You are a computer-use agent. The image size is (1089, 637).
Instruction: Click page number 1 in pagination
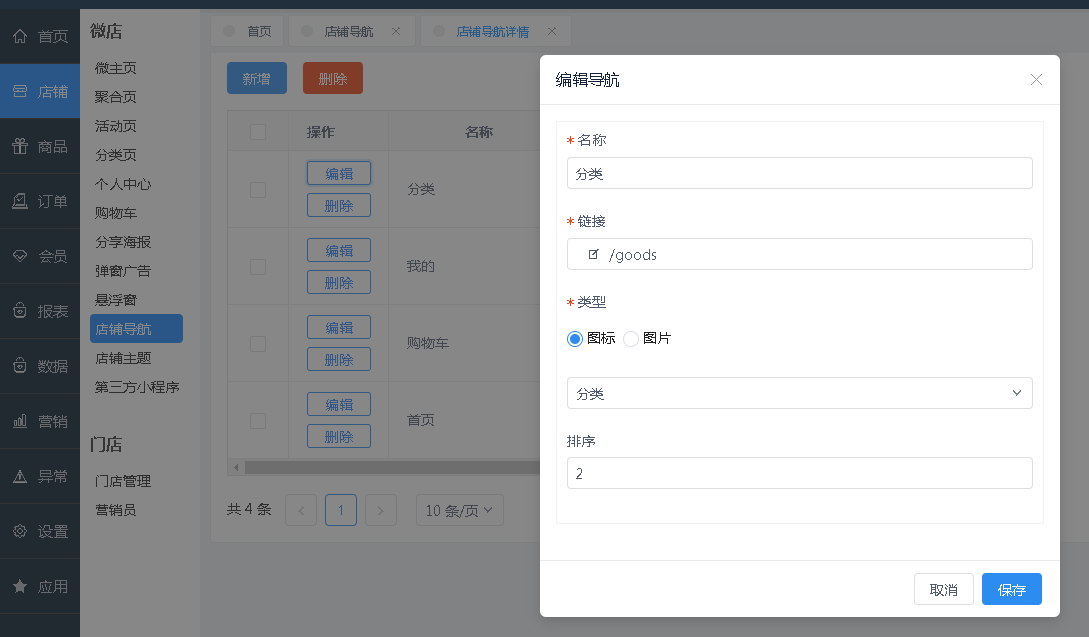pyautogui.click(x=341, y=510)
